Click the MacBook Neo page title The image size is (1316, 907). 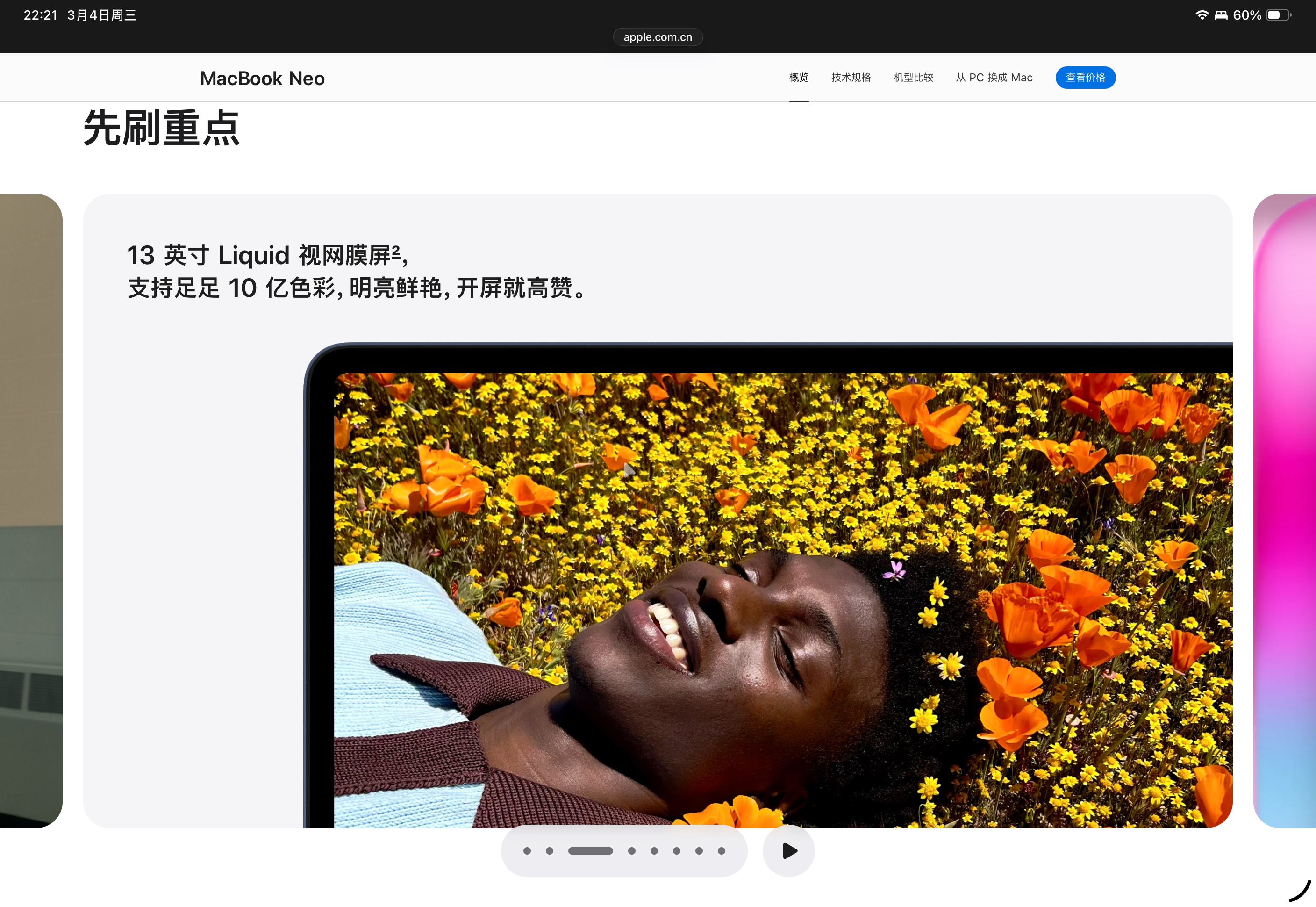click(x=262, y=79)
